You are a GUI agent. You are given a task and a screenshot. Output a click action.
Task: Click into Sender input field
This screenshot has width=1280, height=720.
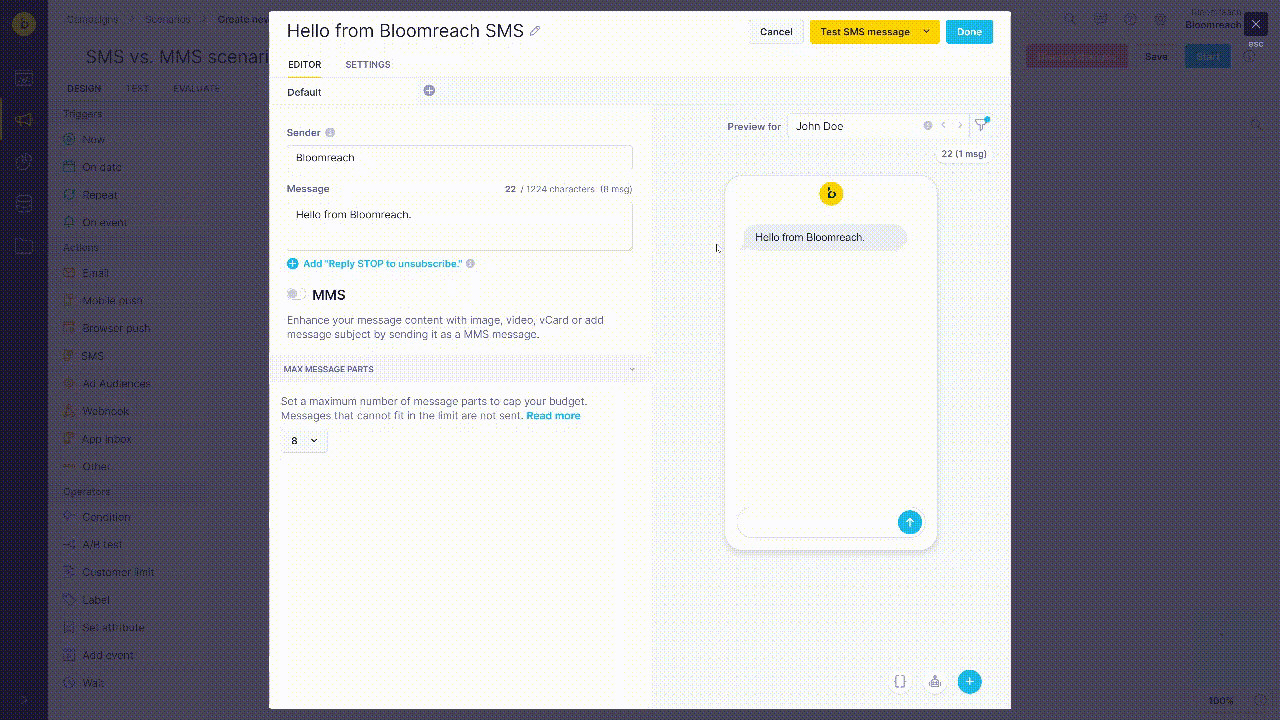coord(459,157)
